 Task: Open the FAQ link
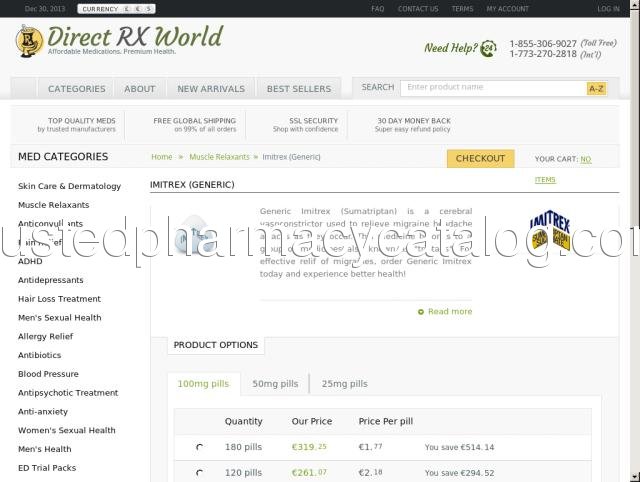(378, 9)
